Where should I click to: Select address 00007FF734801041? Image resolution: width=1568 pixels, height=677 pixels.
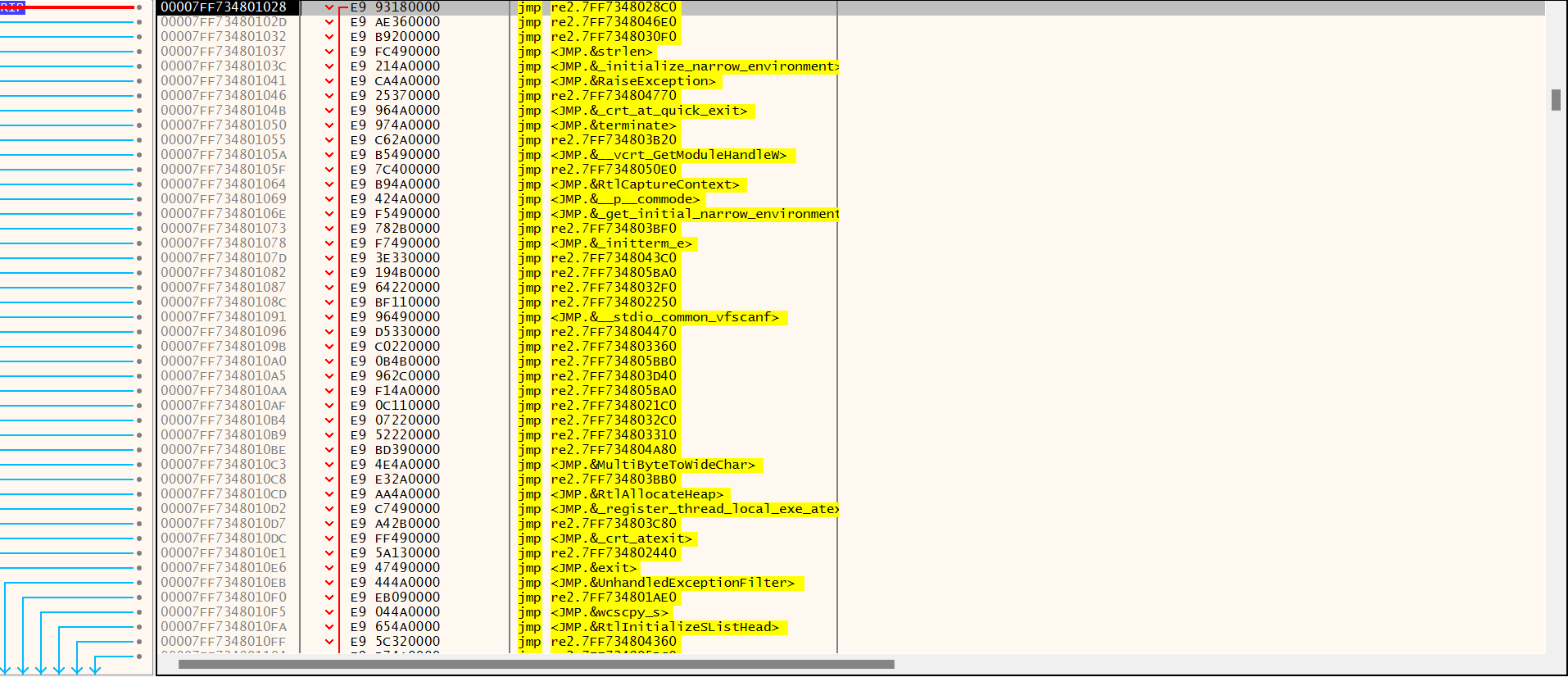click(224, 81)
